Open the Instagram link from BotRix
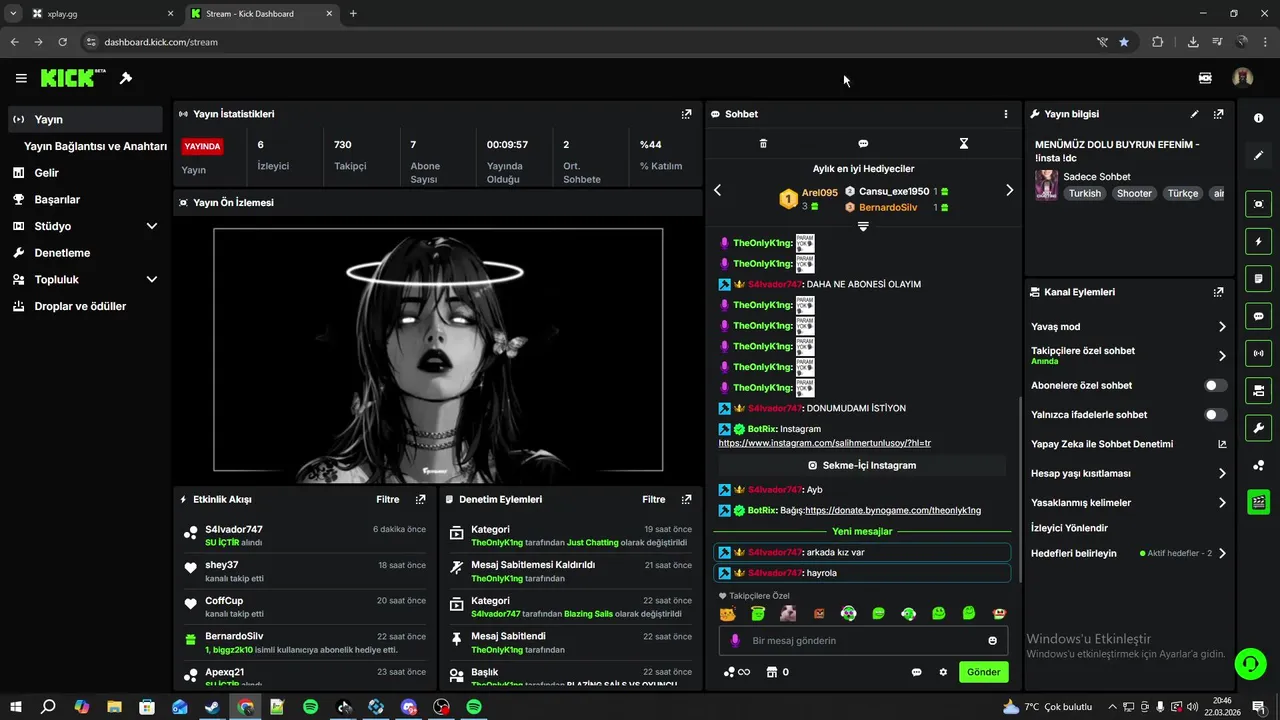 pos(825,442)
